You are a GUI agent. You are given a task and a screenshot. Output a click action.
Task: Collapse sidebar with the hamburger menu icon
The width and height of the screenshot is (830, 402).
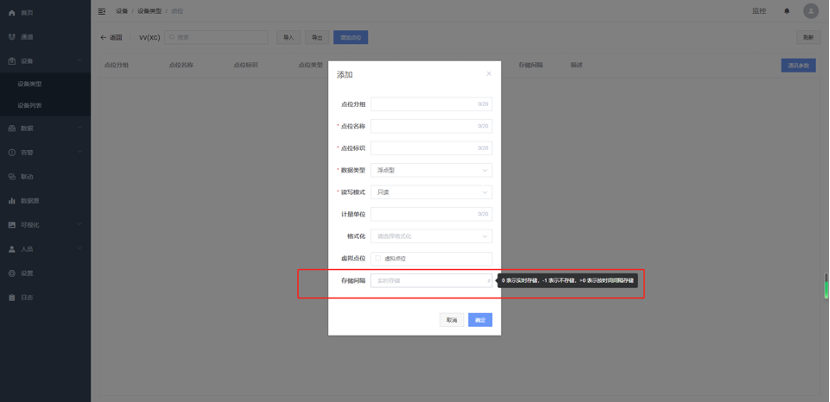click(x=102, y=11)
